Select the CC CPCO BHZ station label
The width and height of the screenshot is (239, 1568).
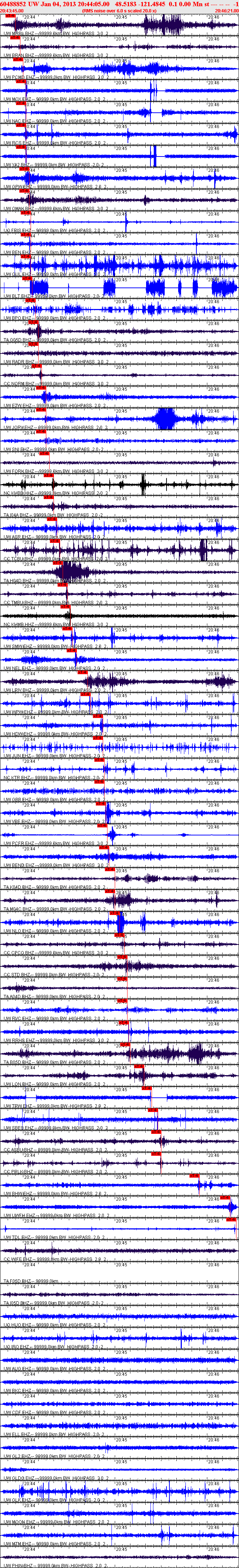[x=56, y=953]
